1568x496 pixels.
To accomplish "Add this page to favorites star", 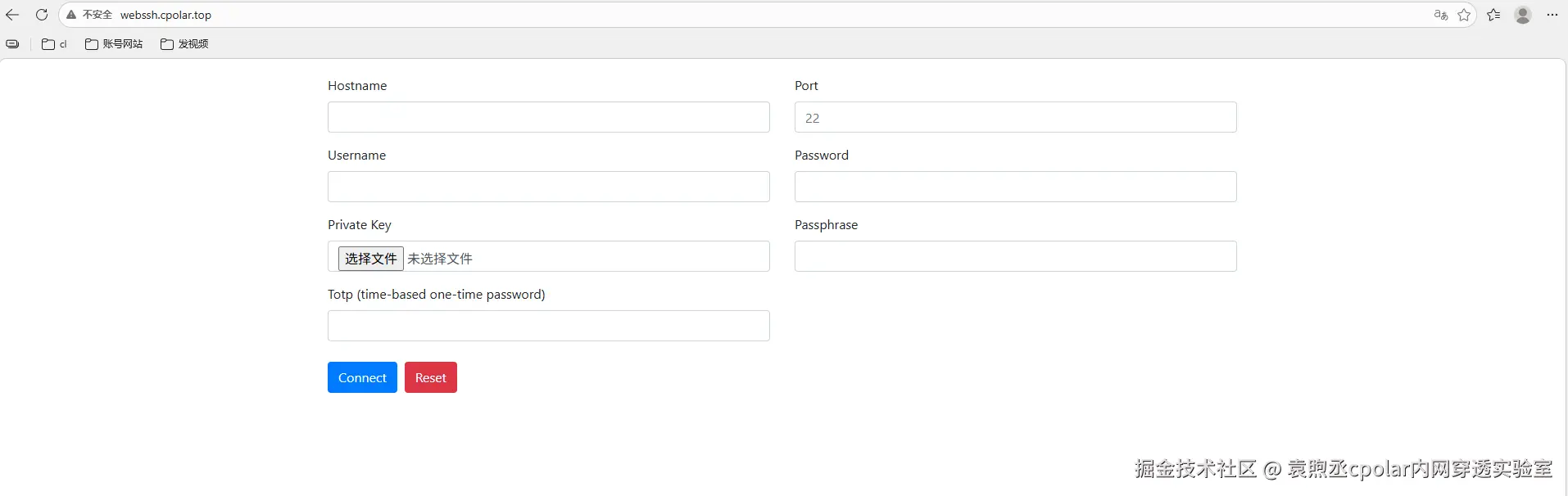I will [x=1464, y=15].
